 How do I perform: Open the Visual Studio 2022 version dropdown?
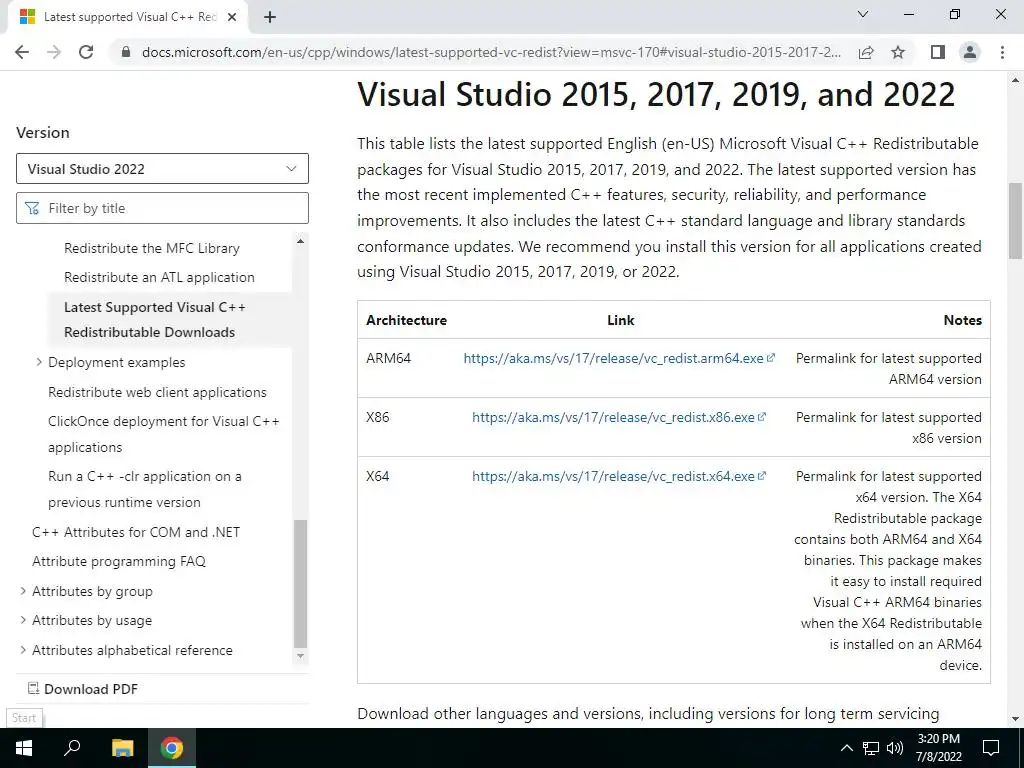[x=162, y=169]
